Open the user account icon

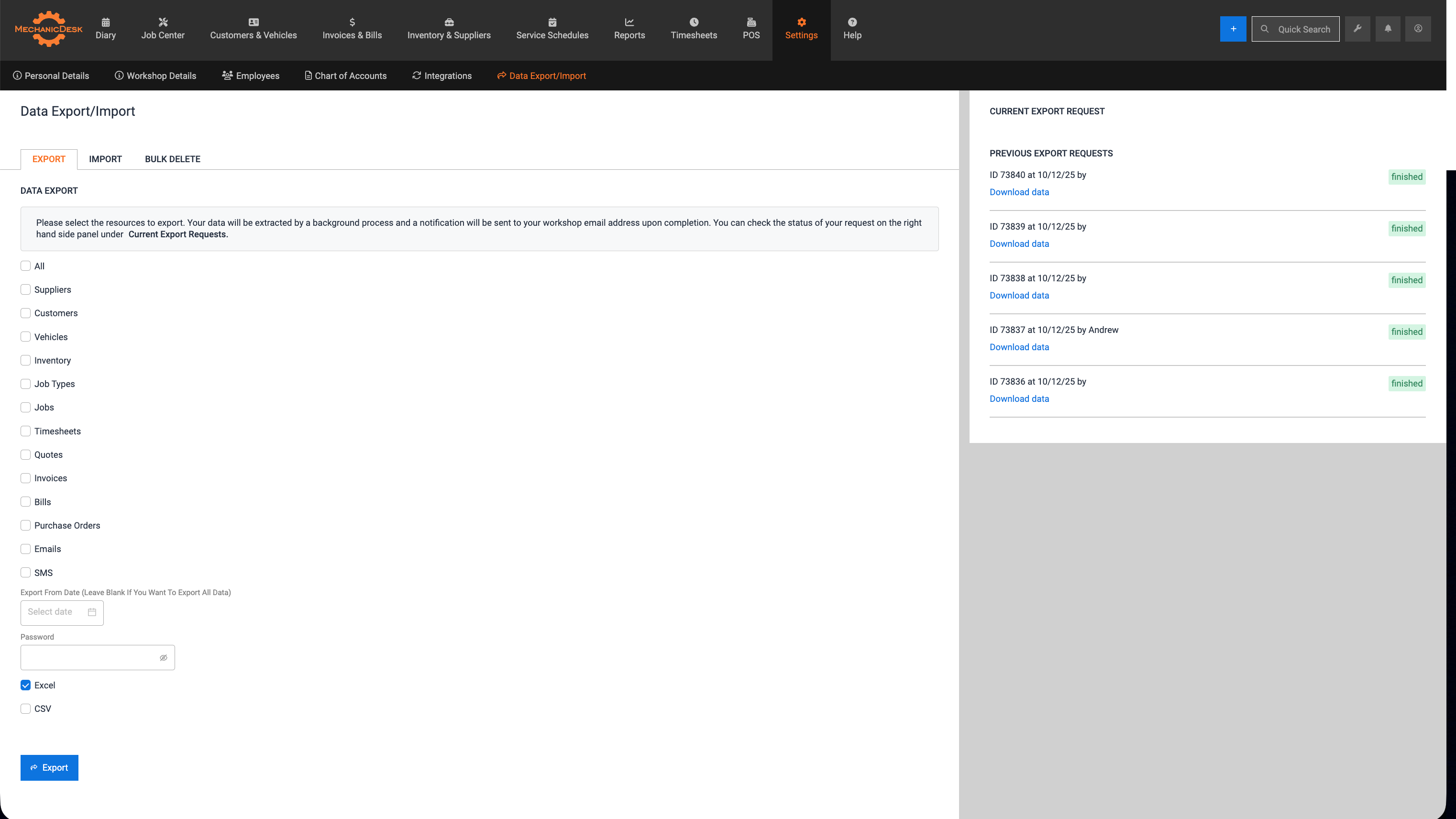[1418, 29]
